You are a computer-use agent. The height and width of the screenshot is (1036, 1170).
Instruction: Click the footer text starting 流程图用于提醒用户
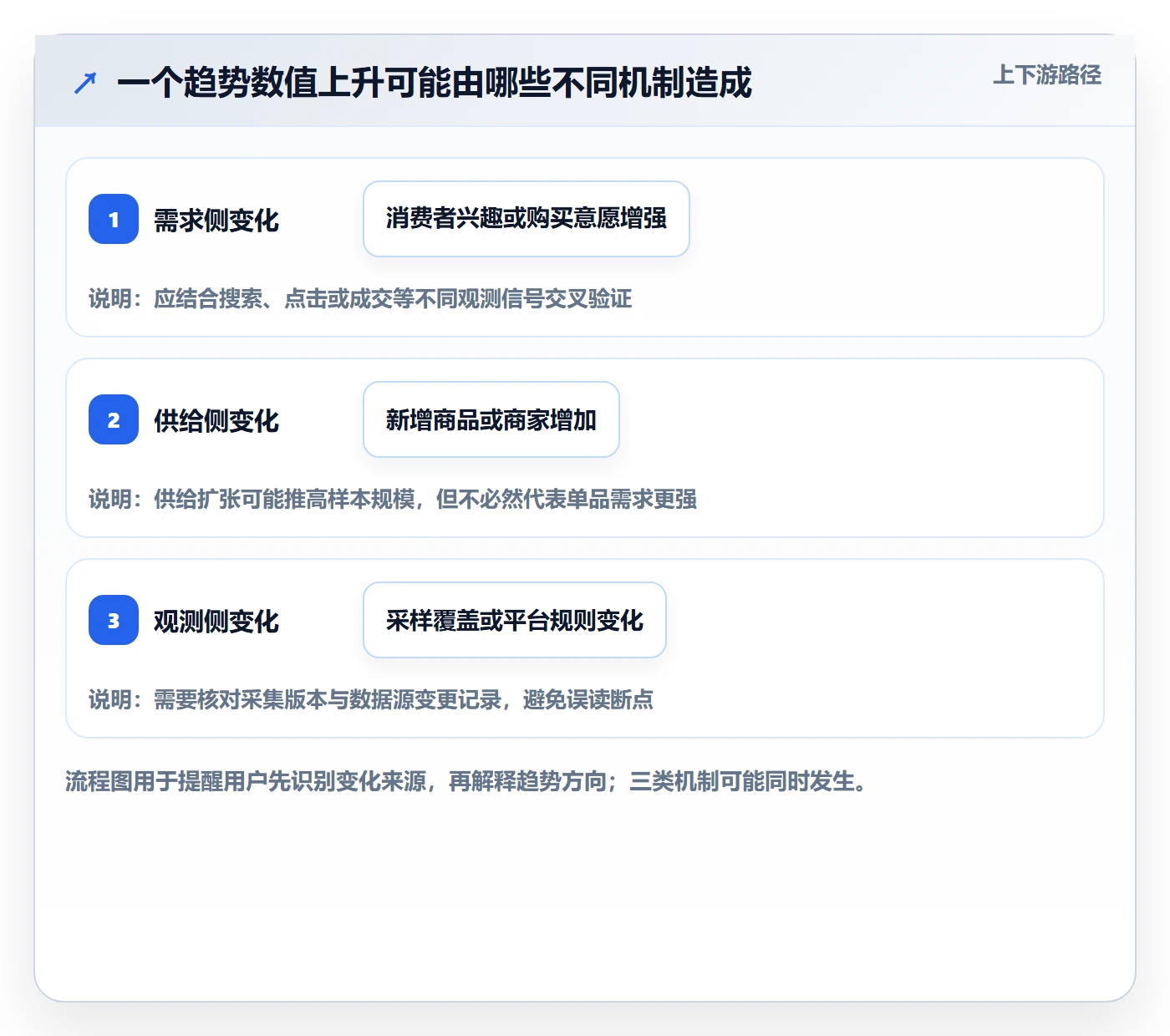point(466,782)
